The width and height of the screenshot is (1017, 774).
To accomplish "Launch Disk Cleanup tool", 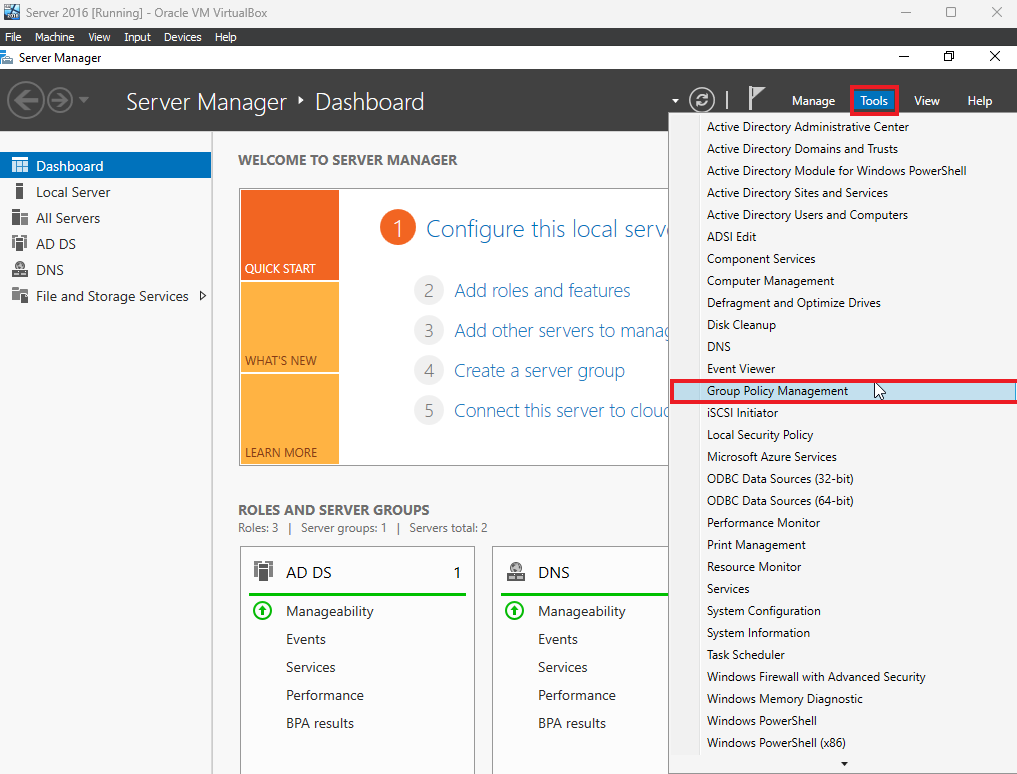I will (741, 325).
